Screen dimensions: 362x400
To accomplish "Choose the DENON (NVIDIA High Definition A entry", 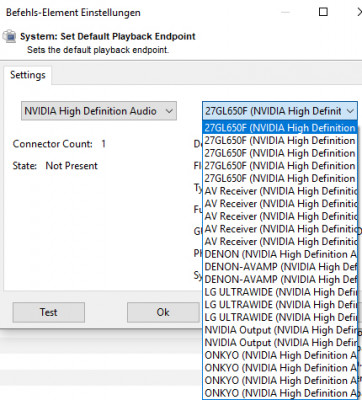I will pos(280,254).
